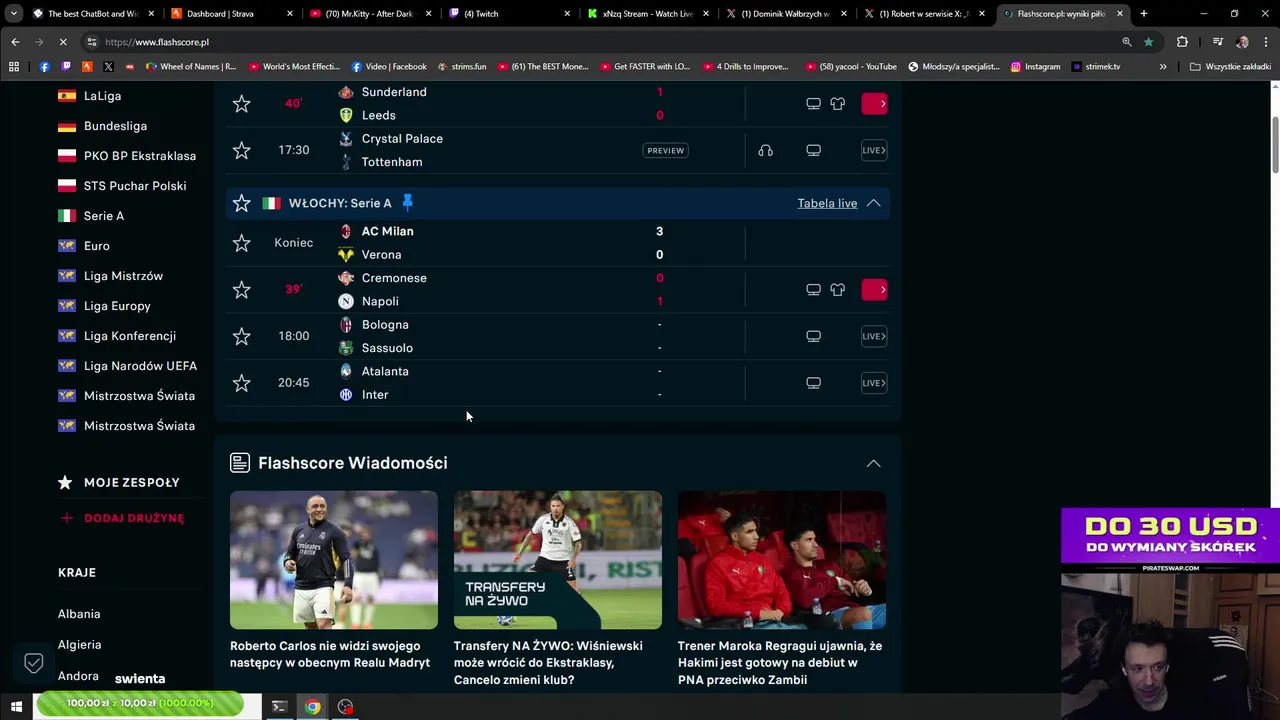Favorite the Crystal Palace vs Tottenham match star

pos(241,150)
